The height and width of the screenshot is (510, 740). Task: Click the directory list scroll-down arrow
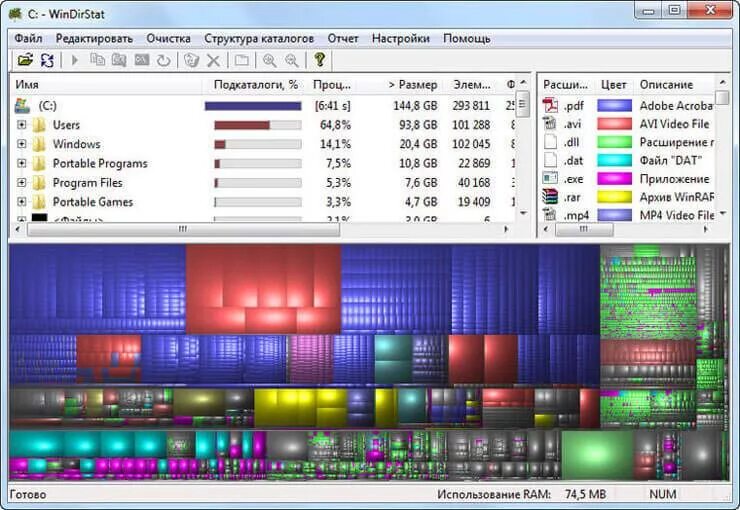[x=523, y=213]
